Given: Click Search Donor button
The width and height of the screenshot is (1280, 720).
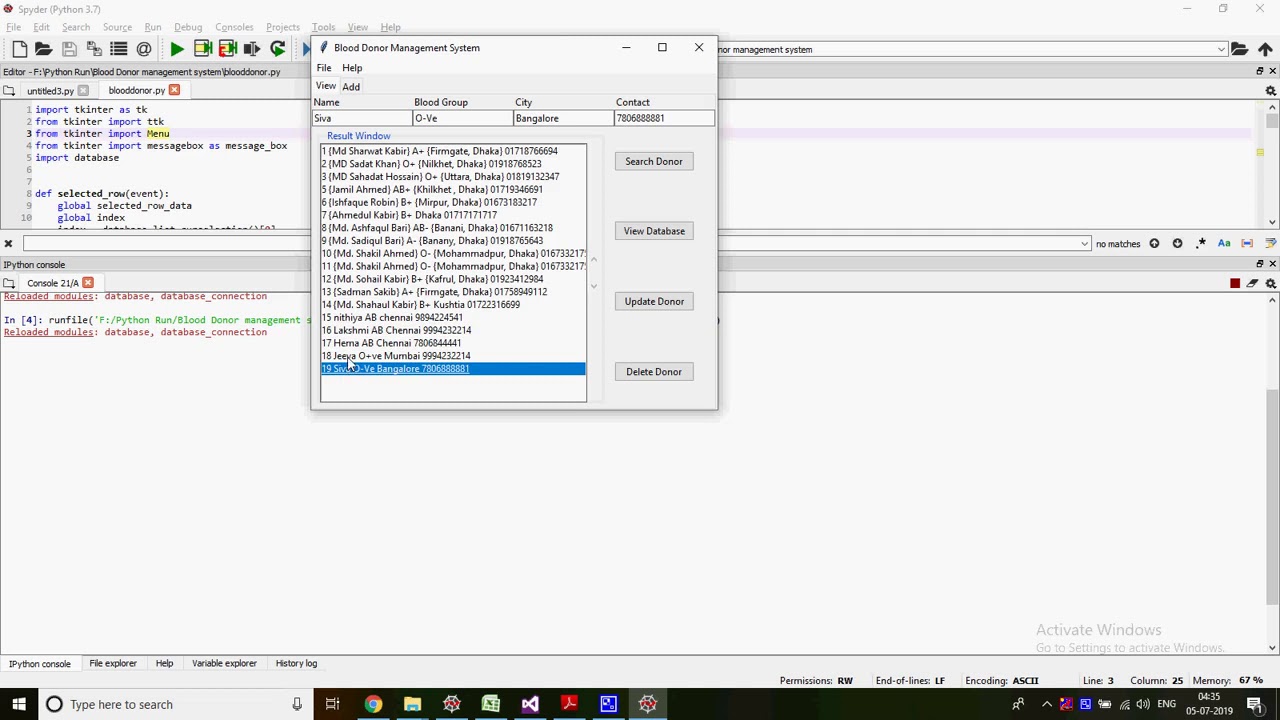Looking at the screenshot, I should tap(654, 161).
